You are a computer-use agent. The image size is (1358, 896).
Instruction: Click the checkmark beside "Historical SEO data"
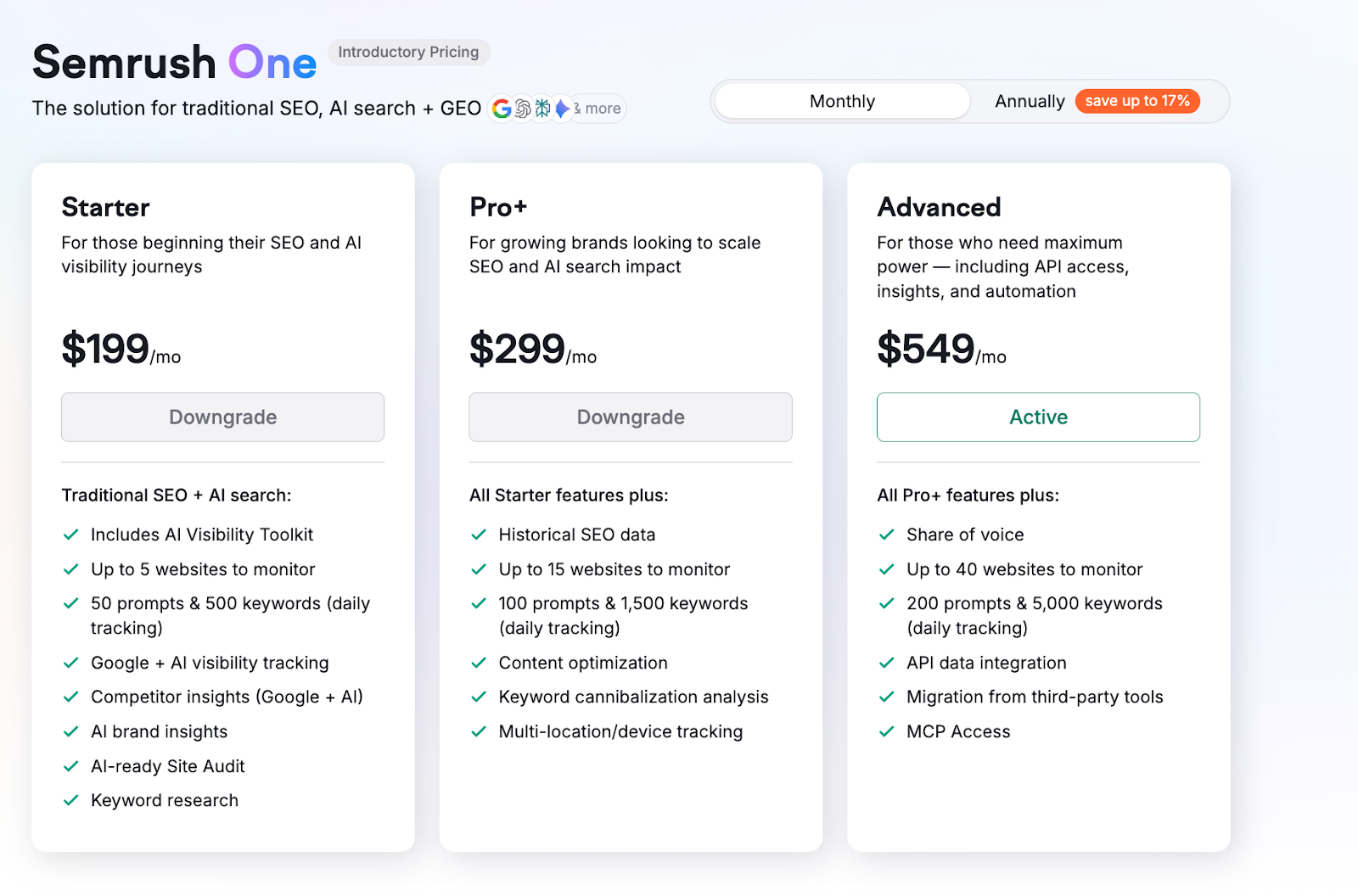478,535
